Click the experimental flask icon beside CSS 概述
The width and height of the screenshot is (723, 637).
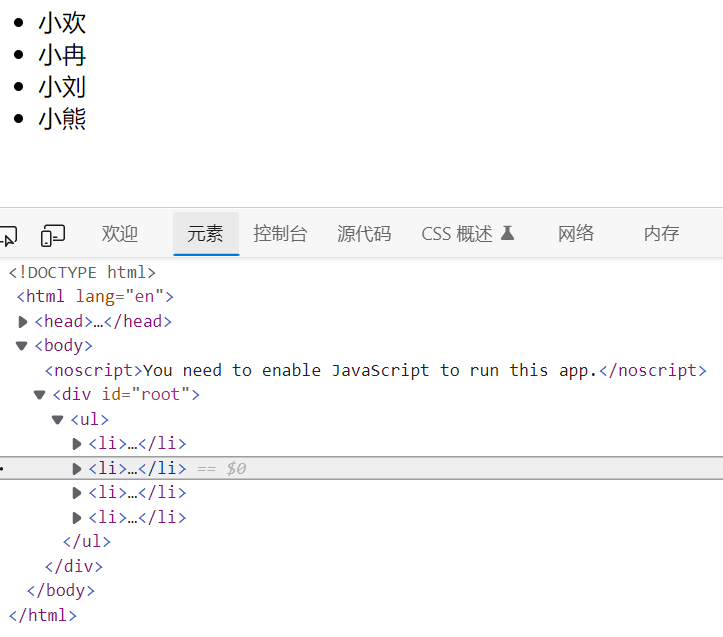point(507,233)
